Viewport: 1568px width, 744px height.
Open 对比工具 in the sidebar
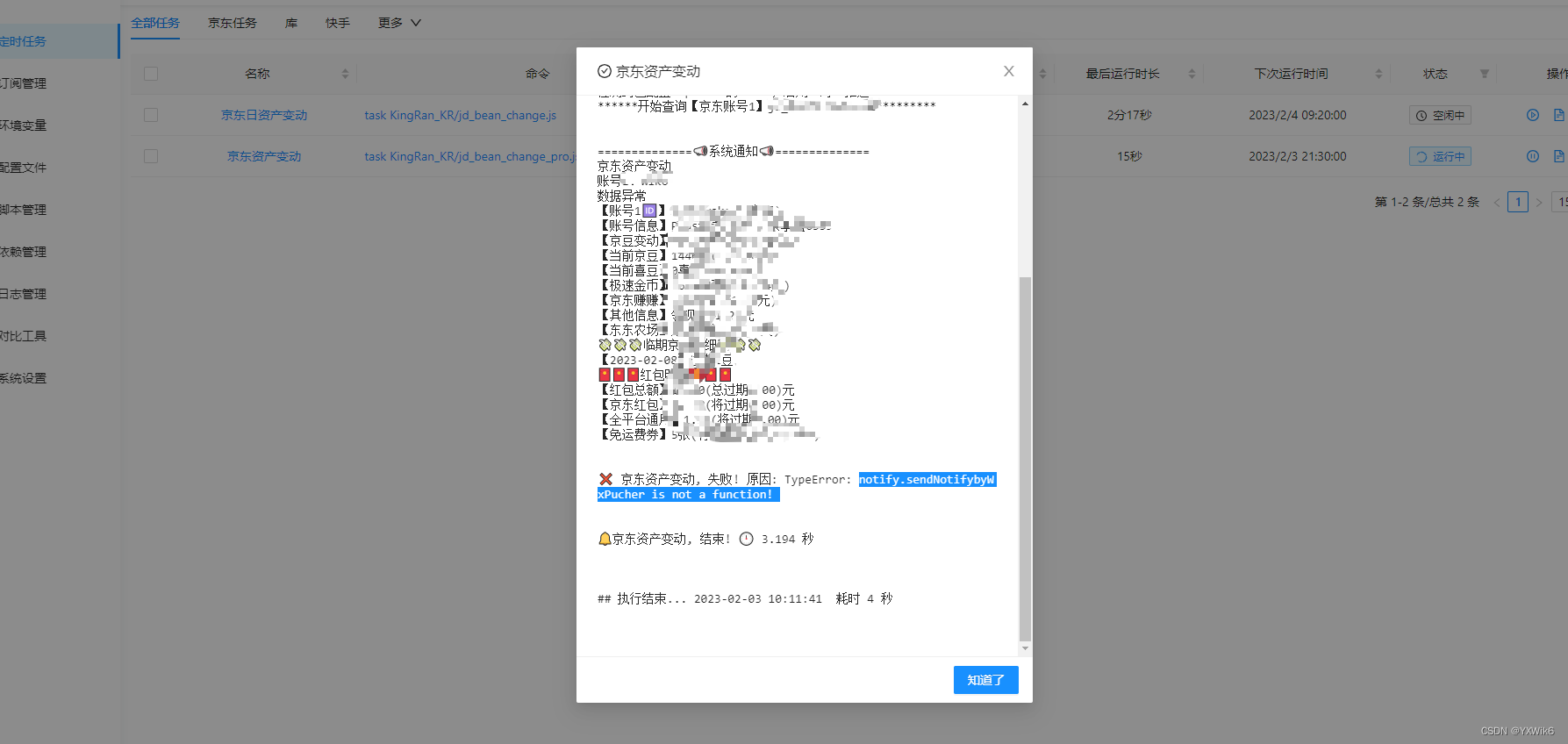click(58, 336)
